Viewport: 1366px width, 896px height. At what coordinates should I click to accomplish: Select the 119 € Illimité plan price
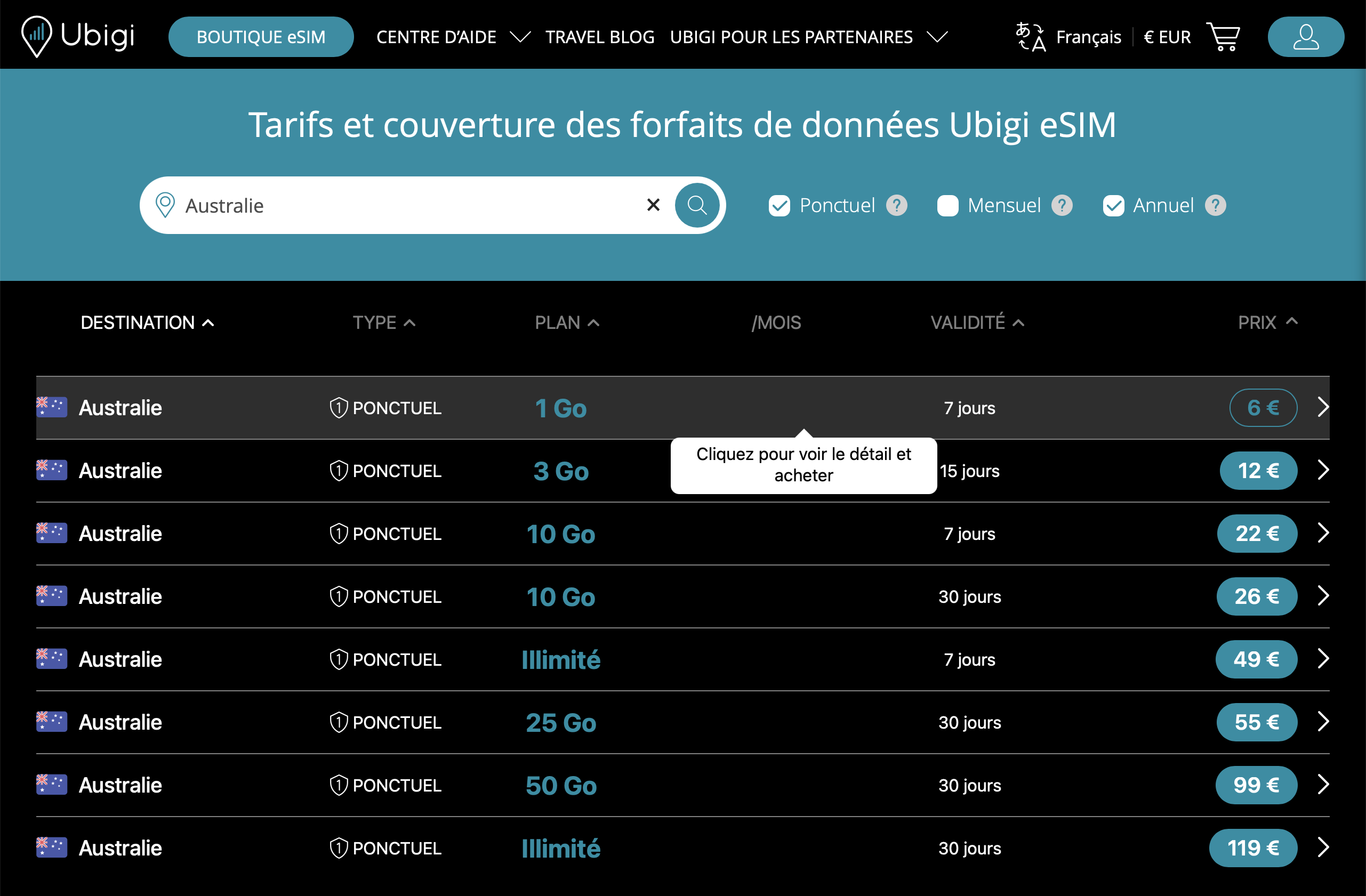coord(1252,848)
